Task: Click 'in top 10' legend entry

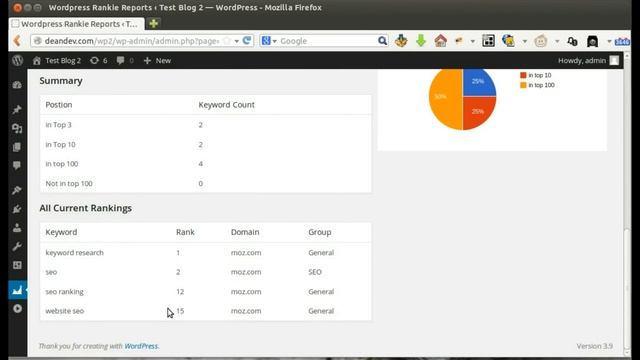Action: [x=536, y=75]
